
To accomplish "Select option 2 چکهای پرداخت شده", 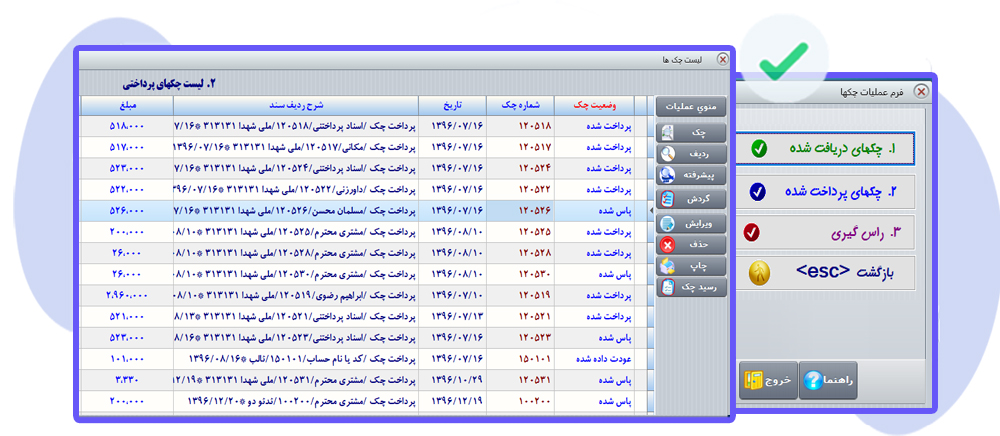I will [825, 192].
